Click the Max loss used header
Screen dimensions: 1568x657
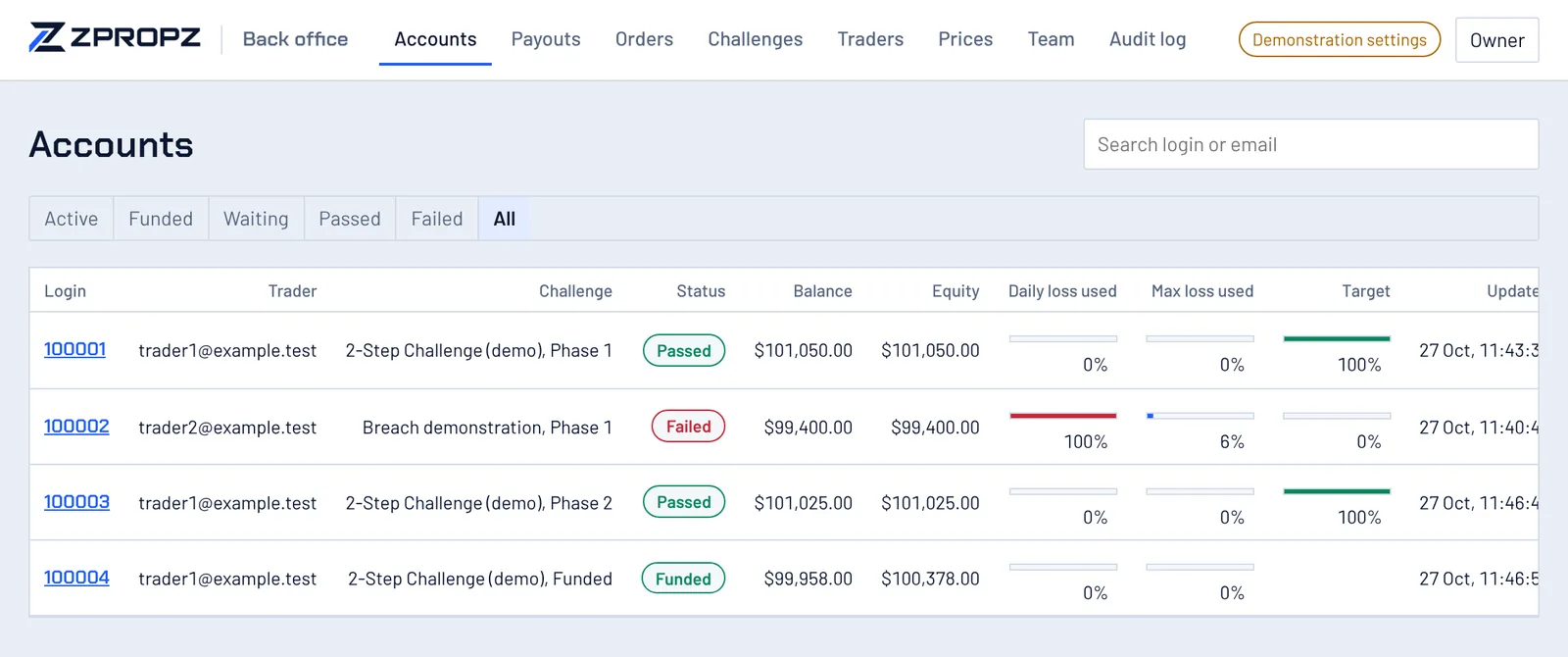point(1202,291)
